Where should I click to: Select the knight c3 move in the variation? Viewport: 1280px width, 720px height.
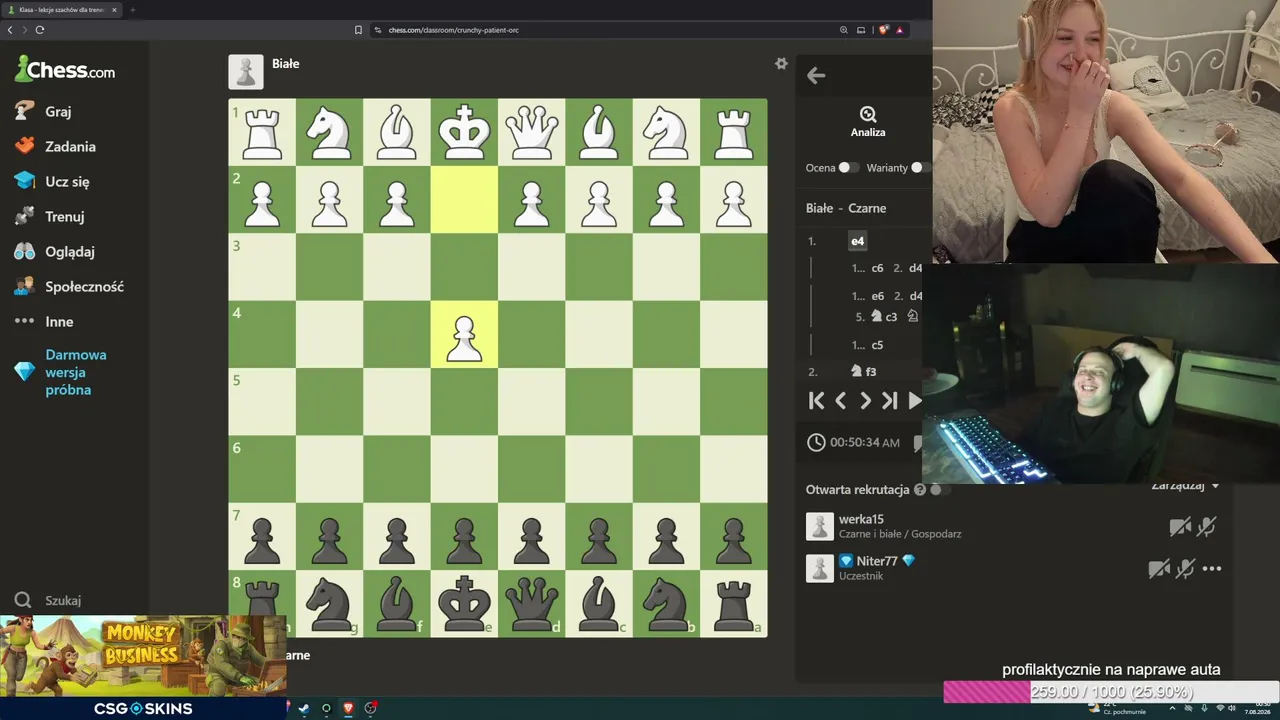coord(883,316)
